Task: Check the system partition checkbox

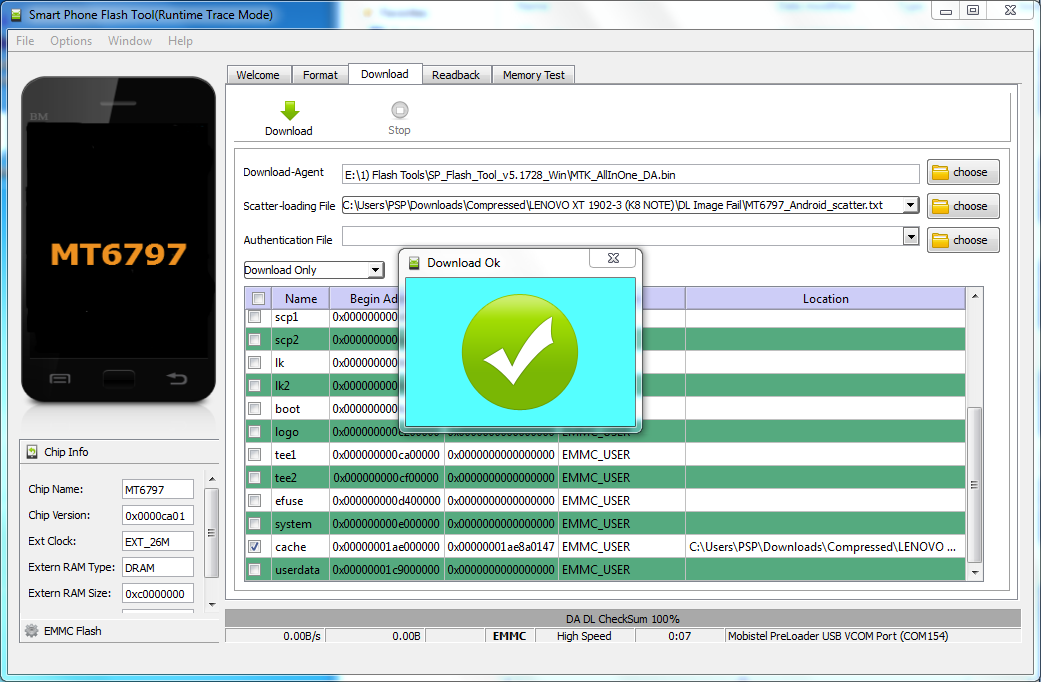Action: click(x=254, y=524)
